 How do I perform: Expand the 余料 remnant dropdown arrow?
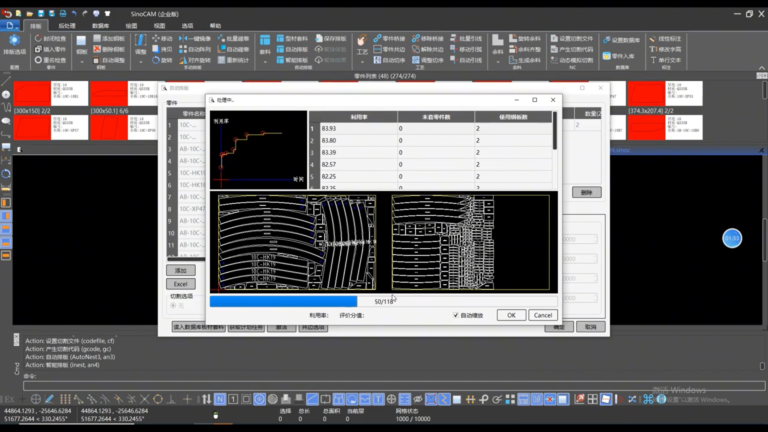498,62
